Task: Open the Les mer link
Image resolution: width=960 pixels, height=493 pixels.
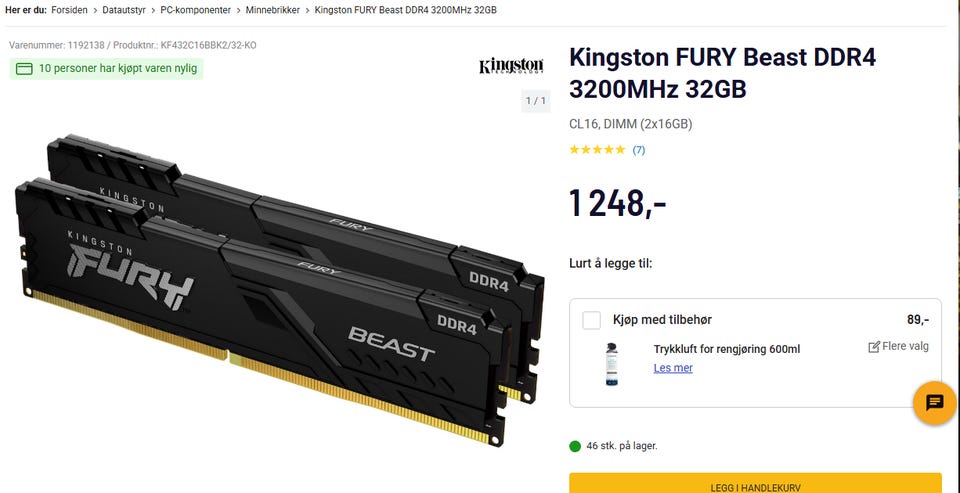Action: (673, 367)
